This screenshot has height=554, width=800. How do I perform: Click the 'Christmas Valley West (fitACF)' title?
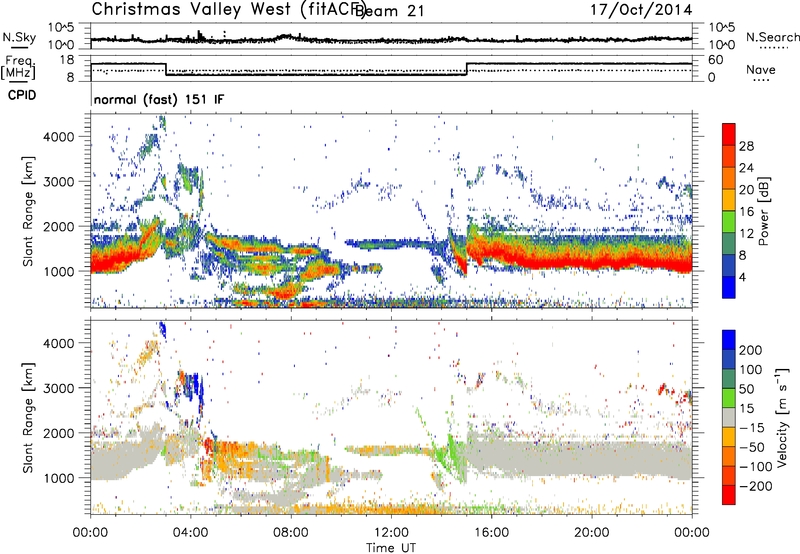228,9
